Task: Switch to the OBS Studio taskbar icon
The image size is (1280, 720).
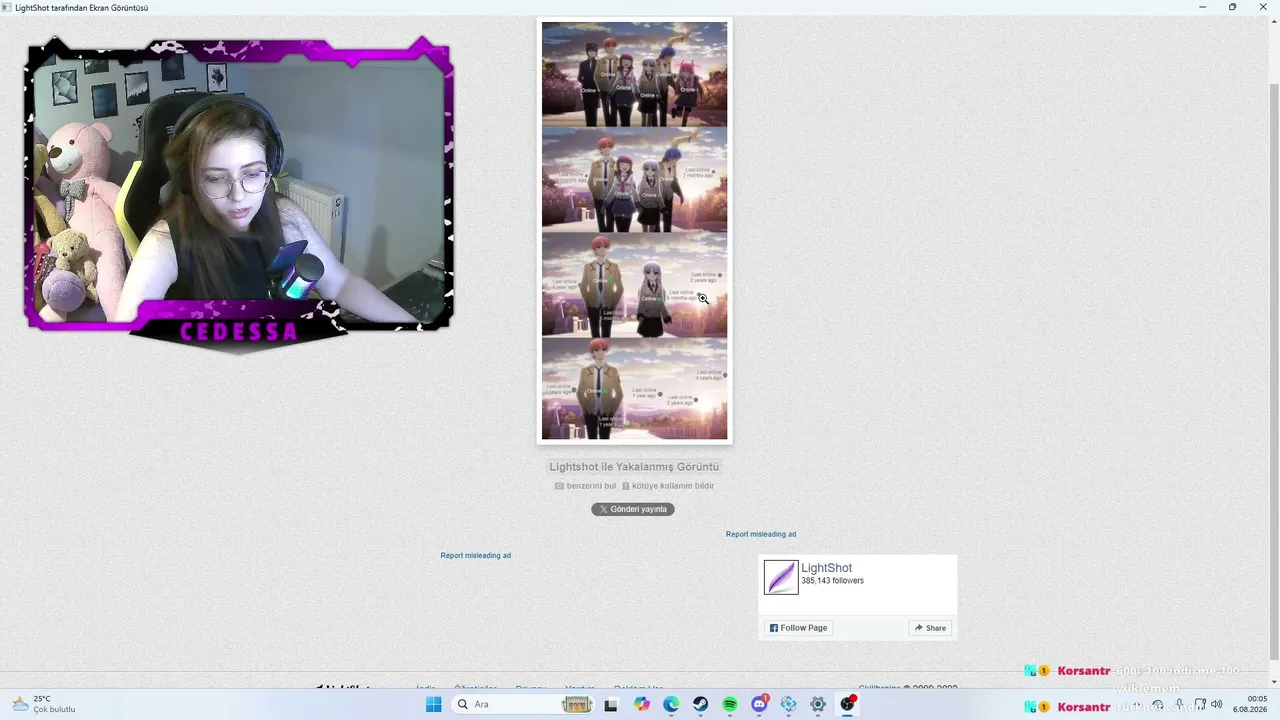Action: (x=848, y=705)
